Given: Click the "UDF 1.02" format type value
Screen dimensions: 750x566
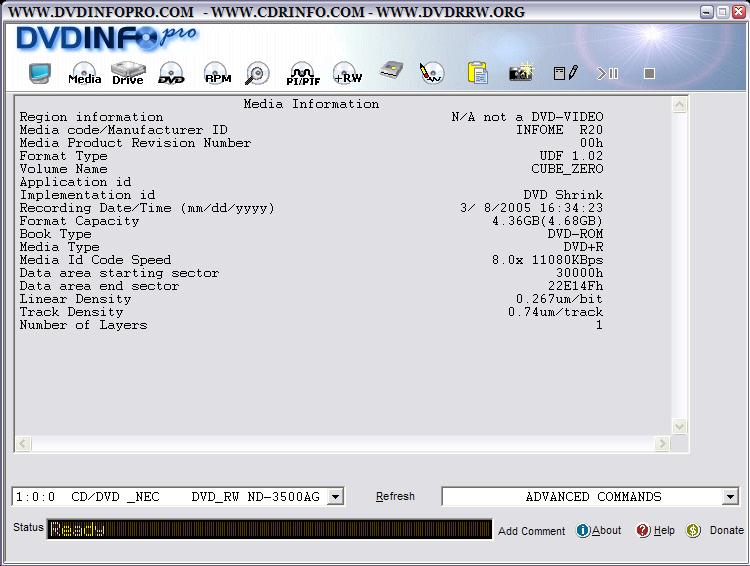Looking at the screenshot, I should [x=571, y=156].
